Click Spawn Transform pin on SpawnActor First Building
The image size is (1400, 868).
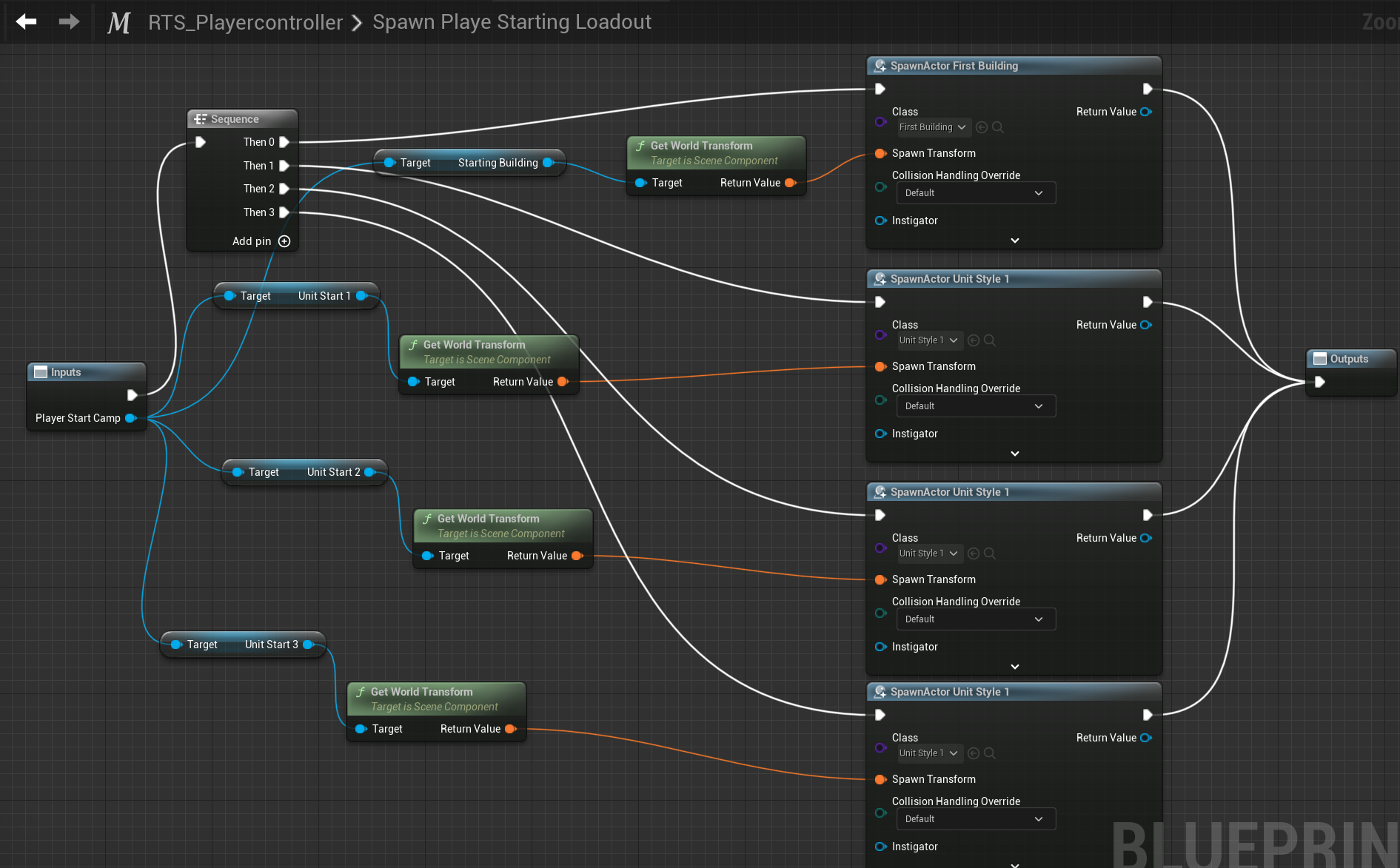click(880, 153)
